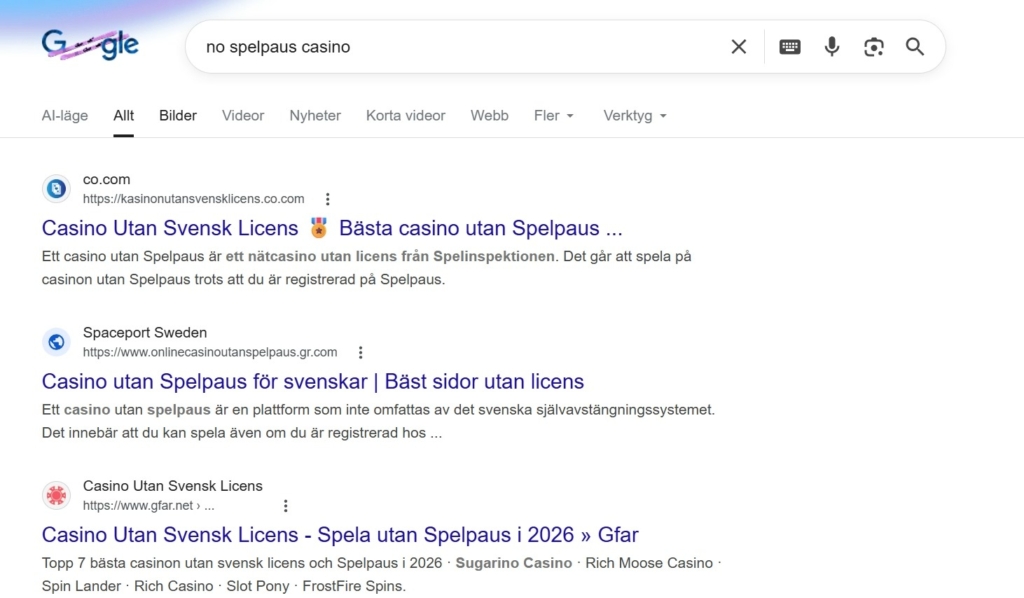
Task: Switch to the Bilder tab
Action: [x=178, y=116]
